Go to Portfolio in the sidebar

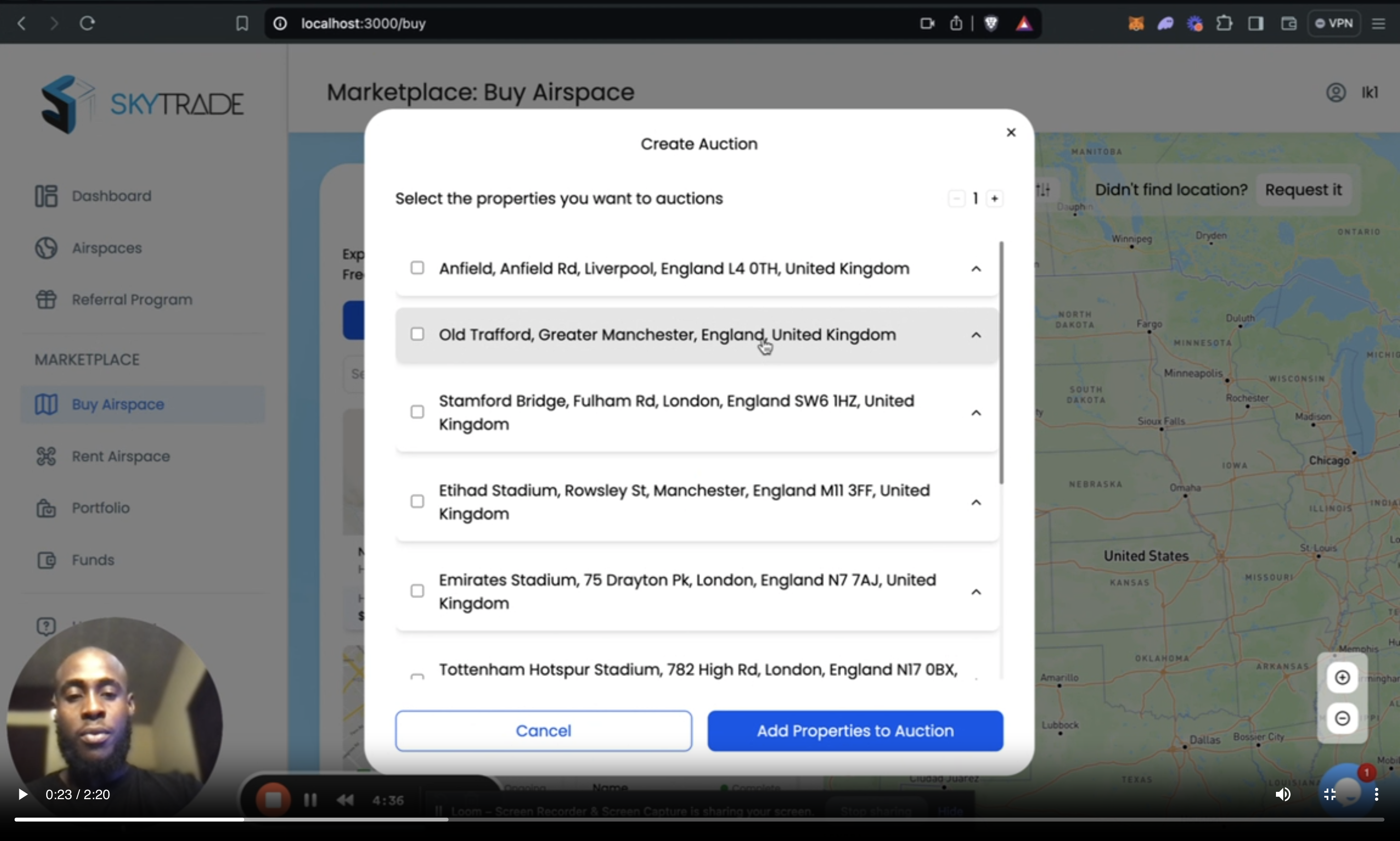coord(100,508)
